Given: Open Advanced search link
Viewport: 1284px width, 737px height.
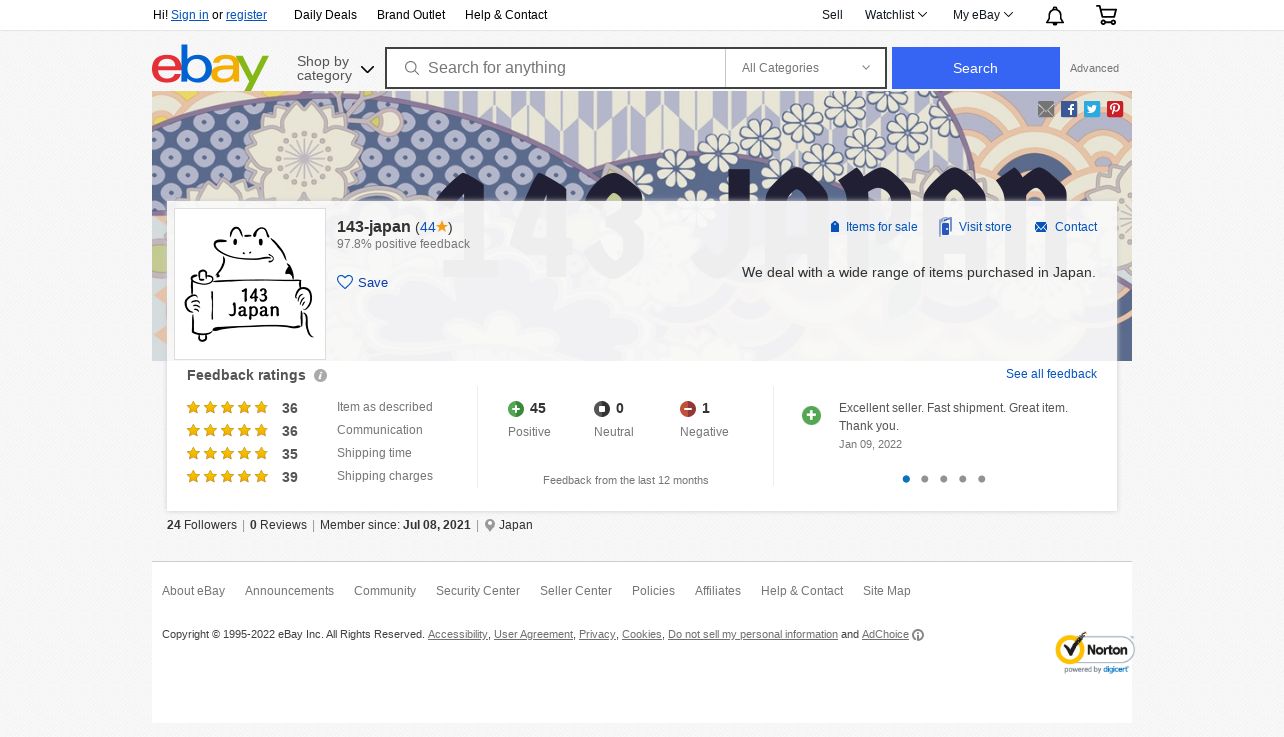Looking at the screenshot, I should click(1094, 68).
